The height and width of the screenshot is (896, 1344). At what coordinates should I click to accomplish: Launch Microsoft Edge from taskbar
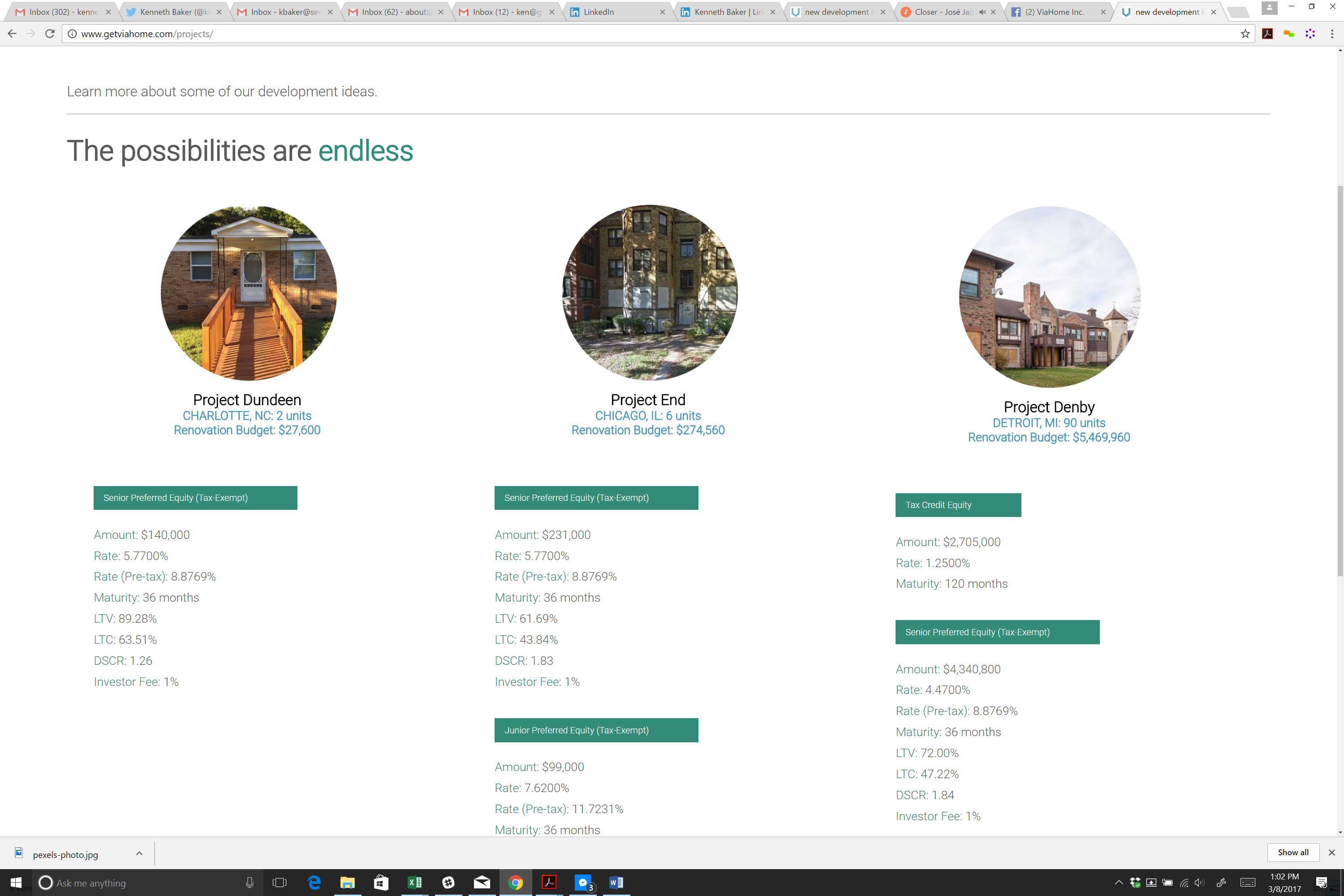314,882
